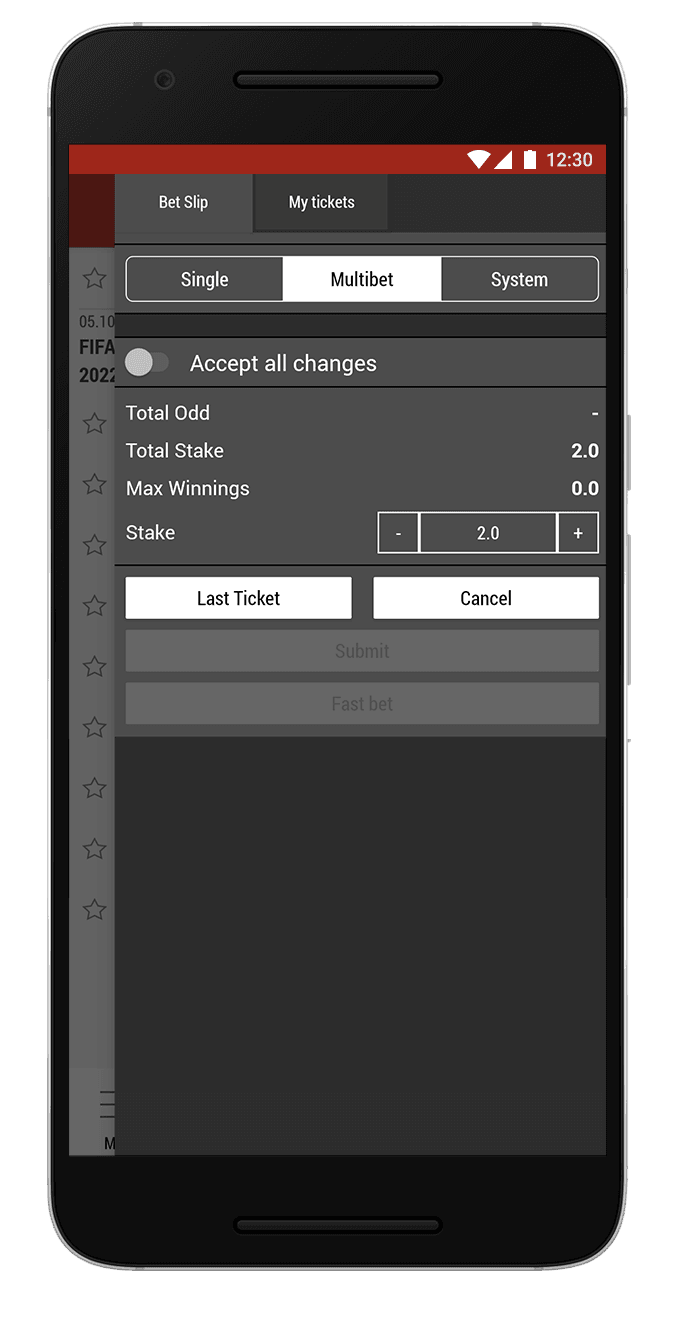This screenshot has width=678, height=1317.
Task: Select the Single bet type
Action: [204, 280]
